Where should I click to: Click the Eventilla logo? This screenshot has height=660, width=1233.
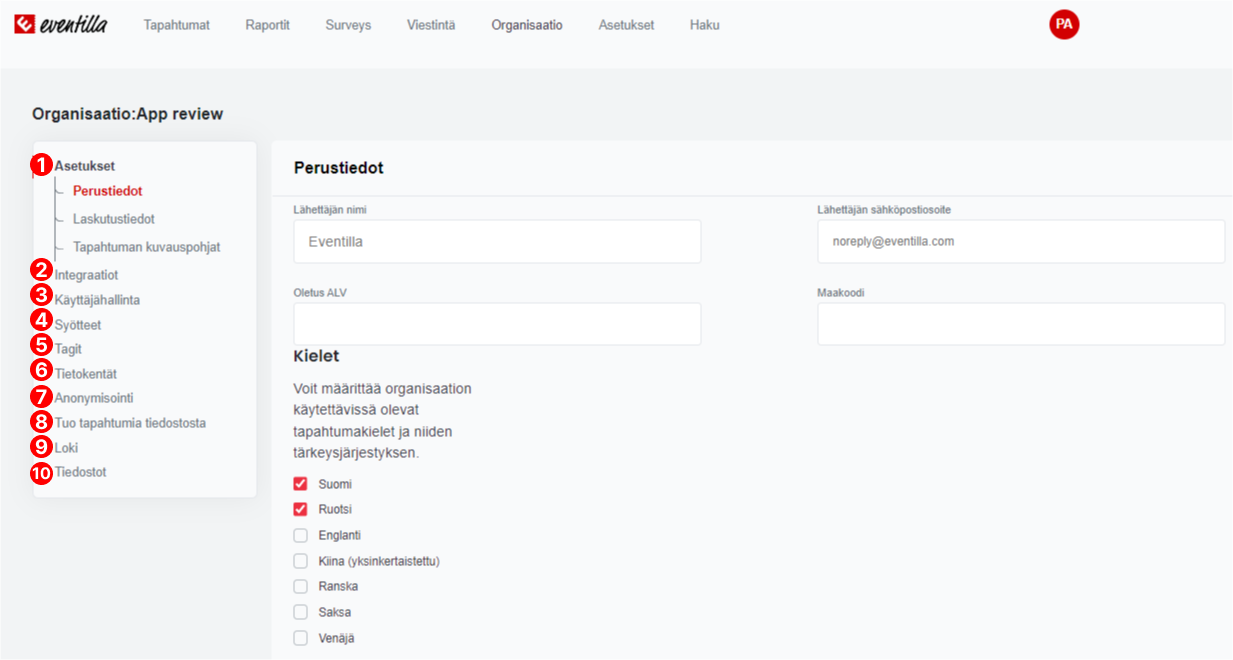coord(60,25)
